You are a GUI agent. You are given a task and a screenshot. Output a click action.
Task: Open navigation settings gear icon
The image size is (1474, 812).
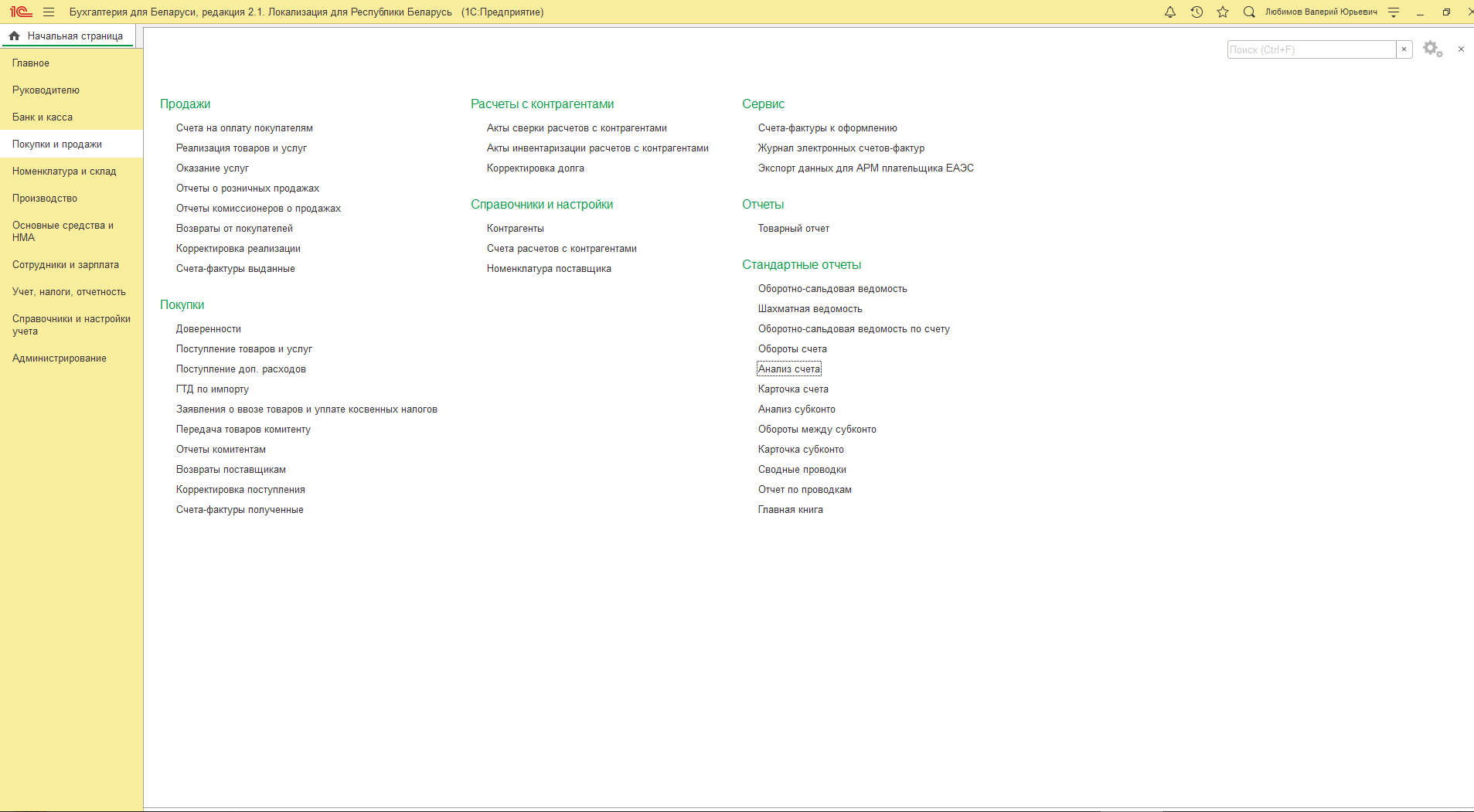pos(1432,49)
